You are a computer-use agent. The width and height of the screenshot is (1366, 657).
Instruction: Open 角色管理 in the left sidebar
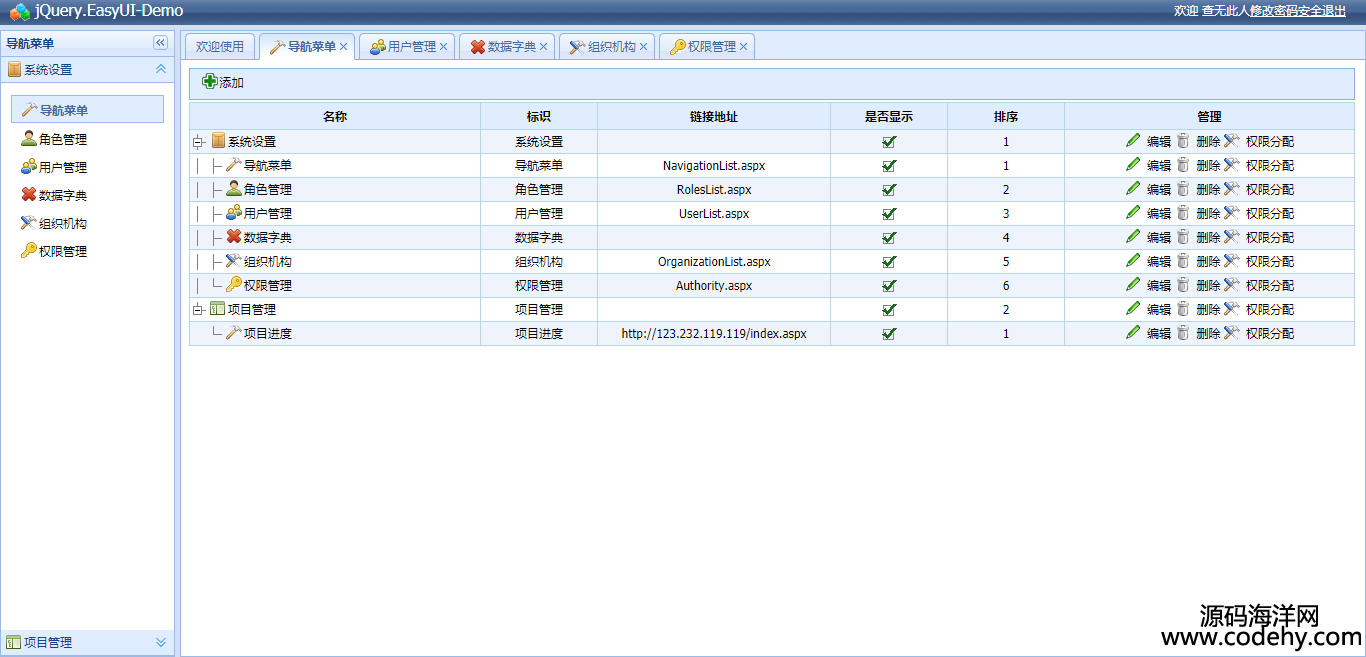click(62, 139)
